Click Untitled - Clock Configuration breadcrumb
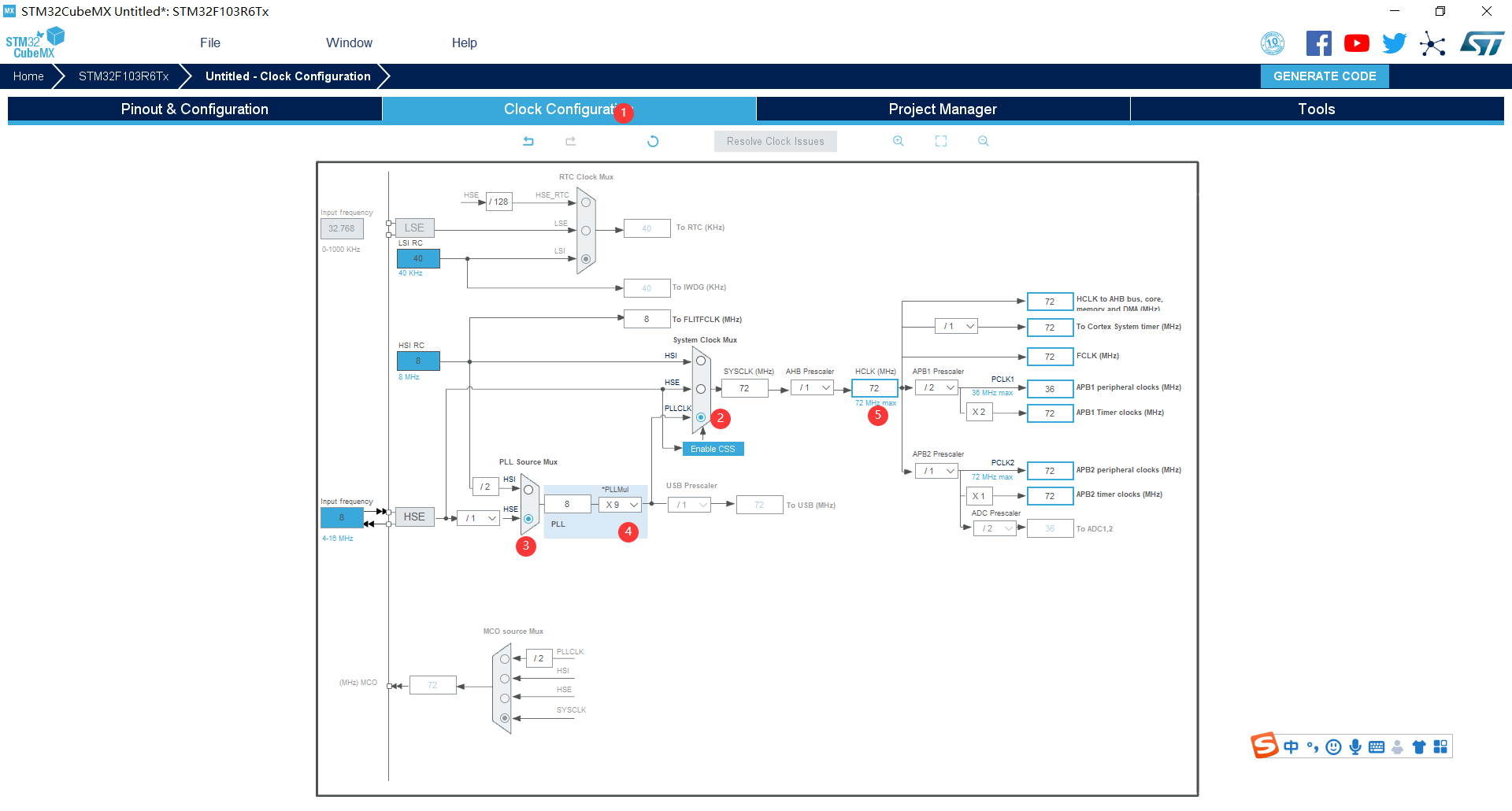Screen dimensions: 1512x811 point(287,76)
